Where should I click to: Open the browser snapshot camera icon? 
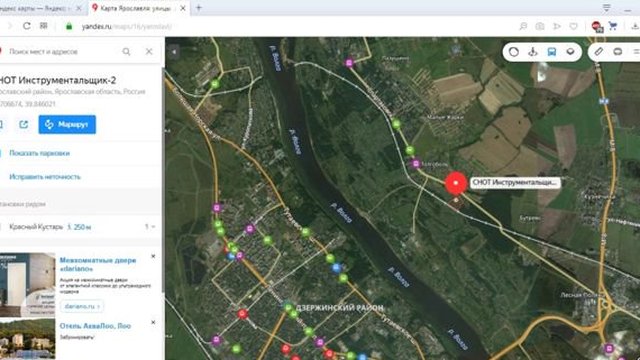coord(540,26)
